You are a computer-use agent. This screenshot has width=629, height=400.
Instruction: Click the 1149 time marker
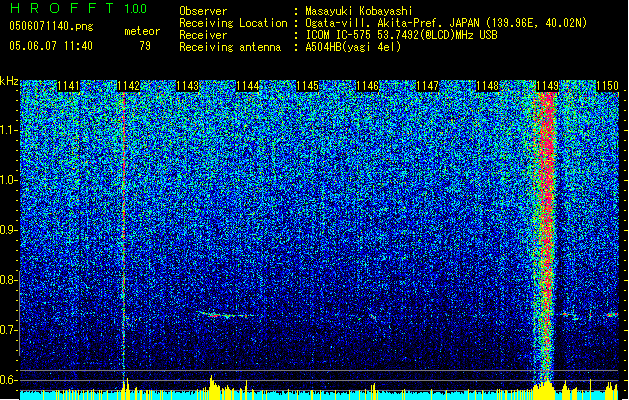(547, 86)
